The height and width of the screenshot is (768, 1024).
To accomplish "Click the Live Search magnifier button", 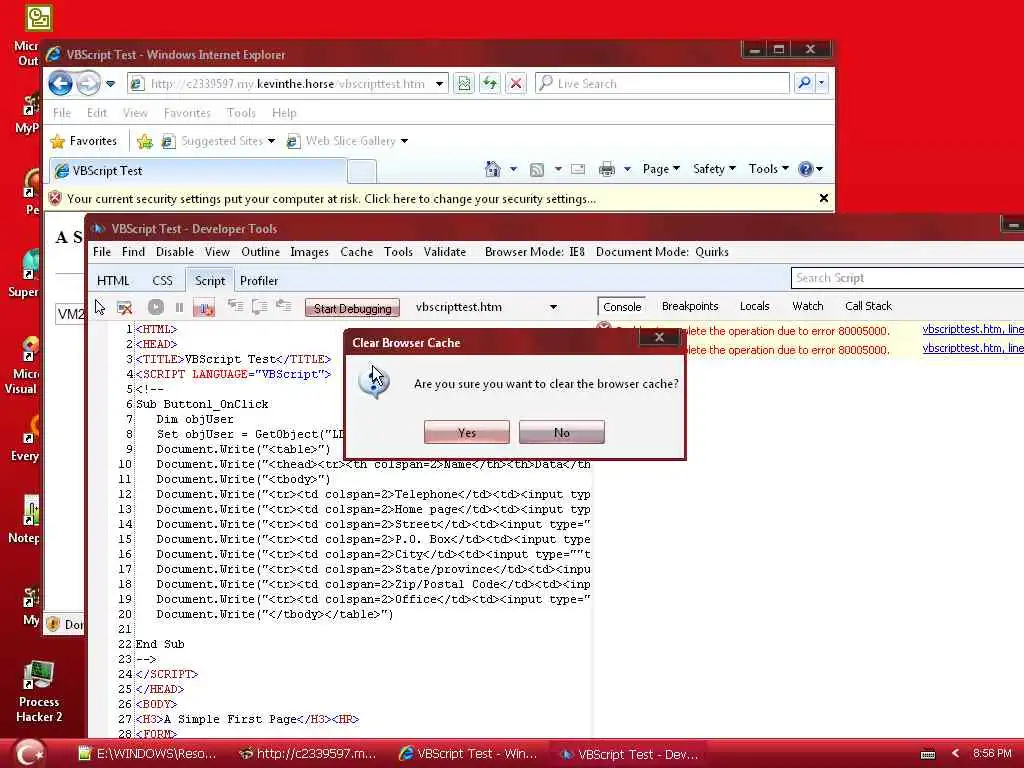I will pos(805,83).
